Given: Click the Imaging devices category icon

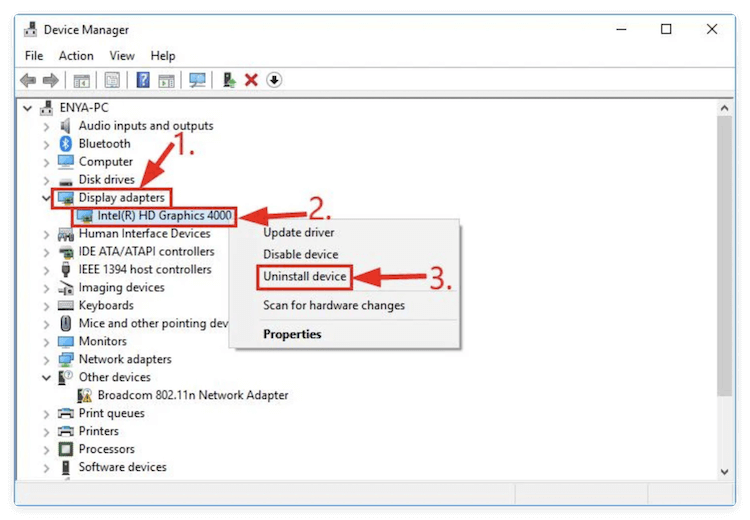Looking at the screenshot, I should pyautogui.click(x=66, y=288).
